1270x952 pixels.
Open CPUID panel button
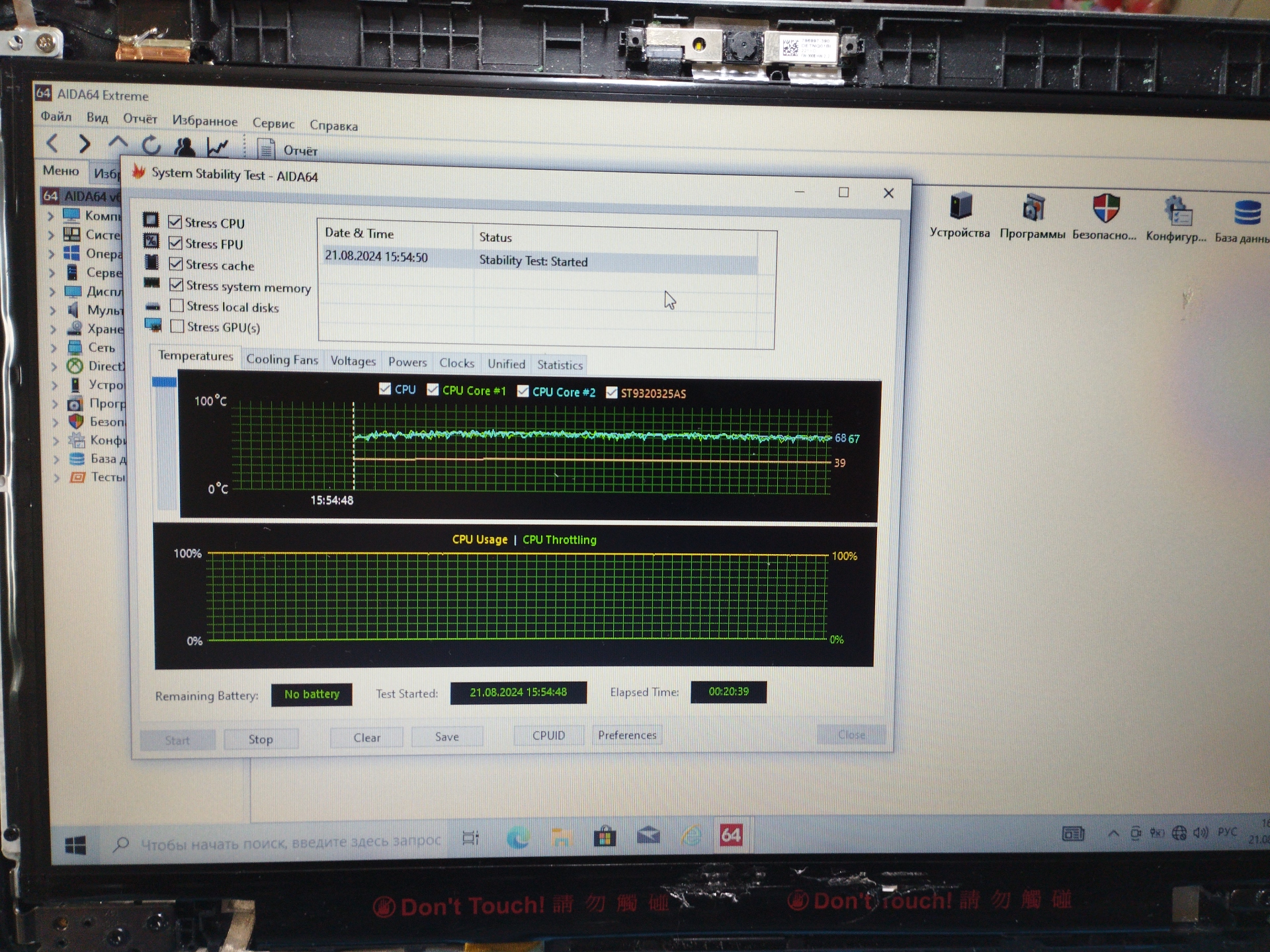click(x=548, y=735)
